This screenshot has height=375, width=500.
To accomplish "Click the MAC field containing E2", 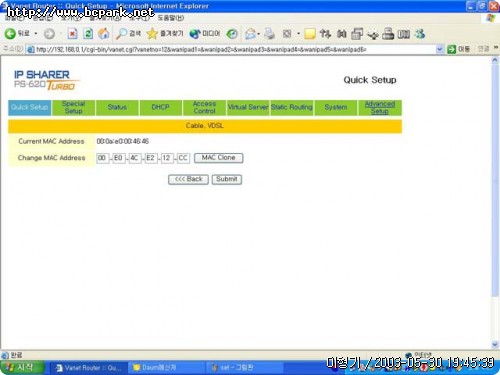I will [151, 158].
